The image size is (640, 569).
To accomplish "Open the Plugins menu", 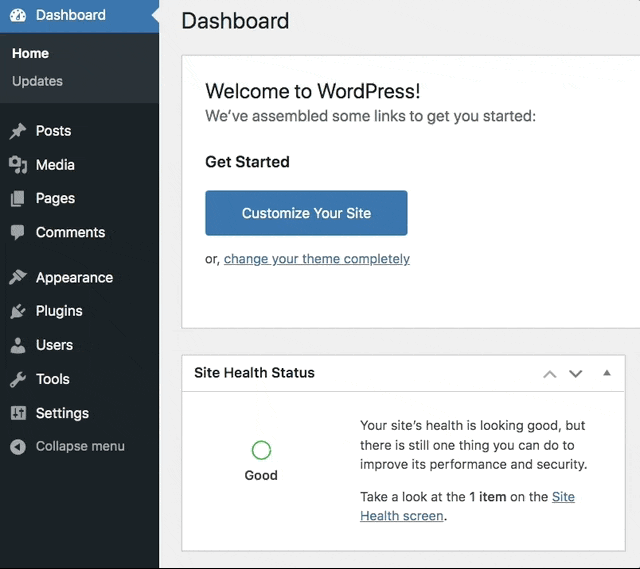I will click(x=80, y=311).
